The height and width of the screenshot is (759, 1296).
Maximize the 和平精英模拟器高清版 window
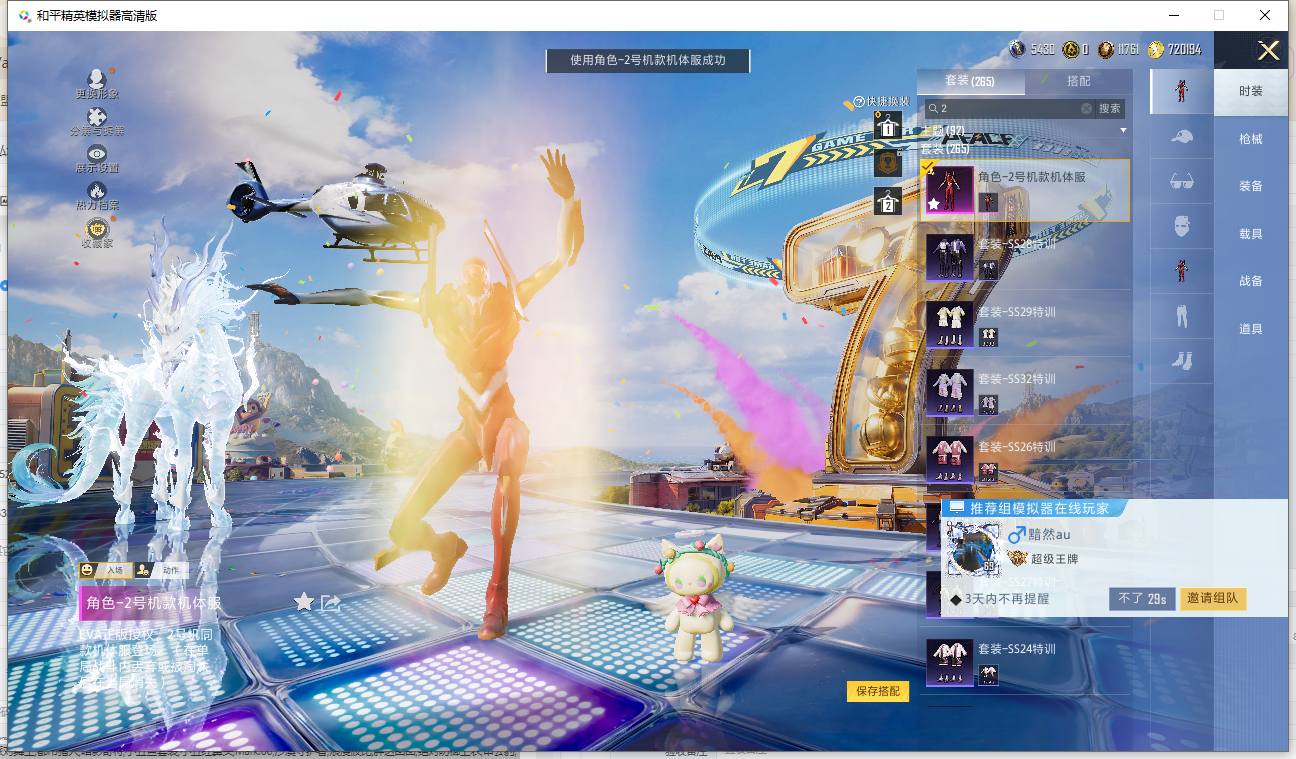(1219, 15)
